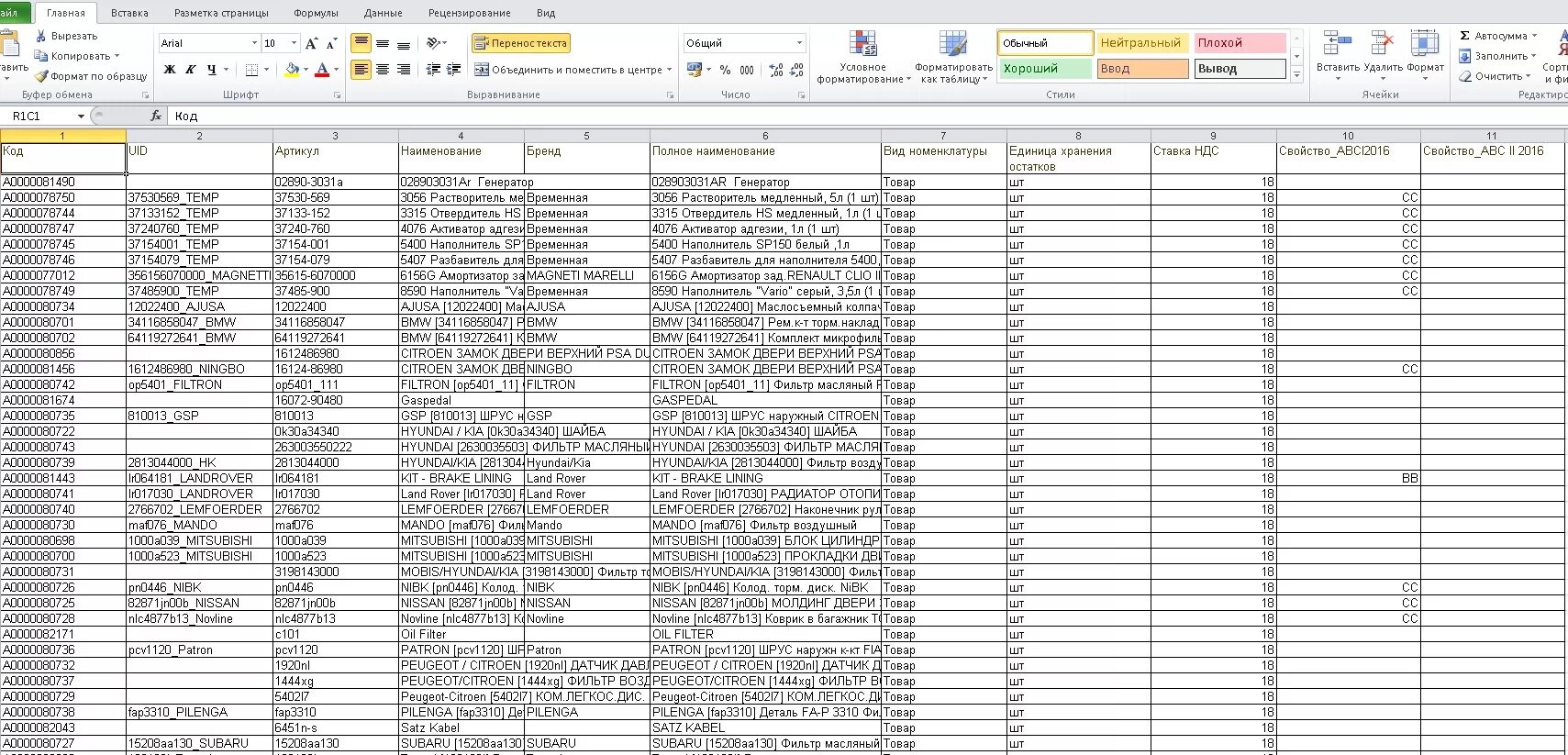Switch to the Данные tab
The image size is (1568, 755).
coord(383,13)
